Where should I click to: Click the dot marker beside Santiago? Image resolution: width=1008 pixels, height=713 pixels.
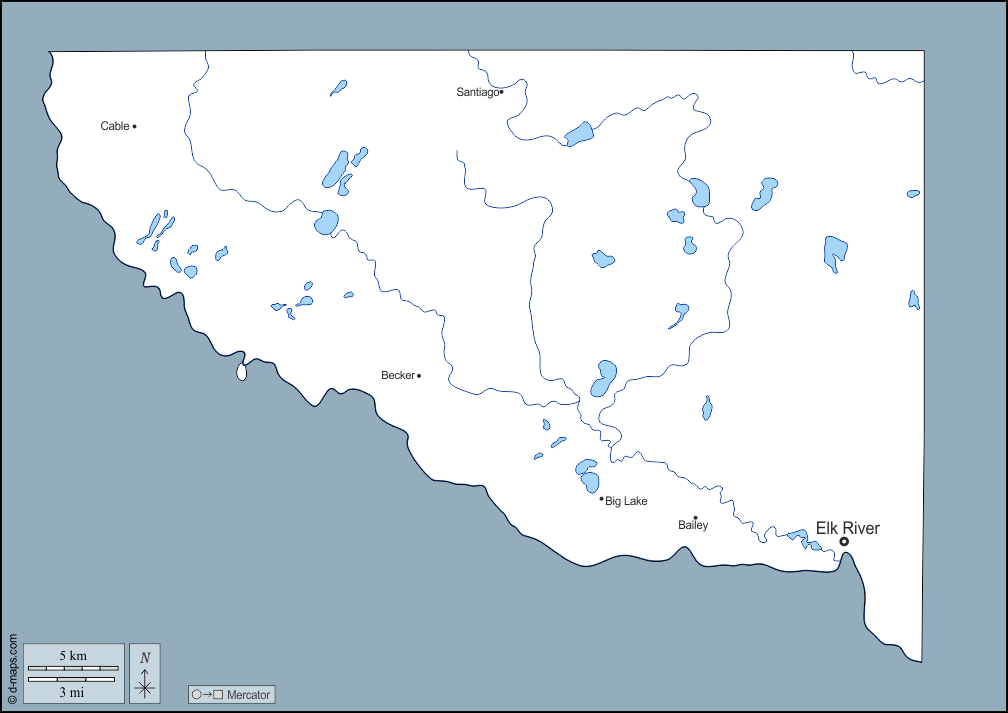click(x=501, y=92)
